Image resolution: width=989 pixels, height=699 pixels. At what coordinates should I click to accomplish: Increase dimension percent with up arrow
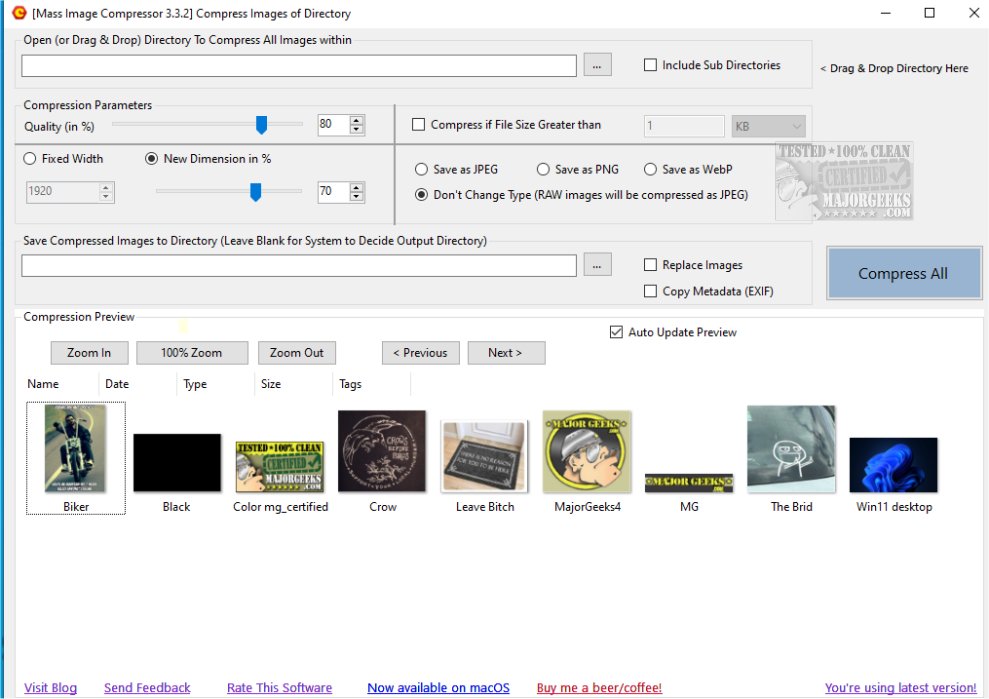click(x=357, y=187)
